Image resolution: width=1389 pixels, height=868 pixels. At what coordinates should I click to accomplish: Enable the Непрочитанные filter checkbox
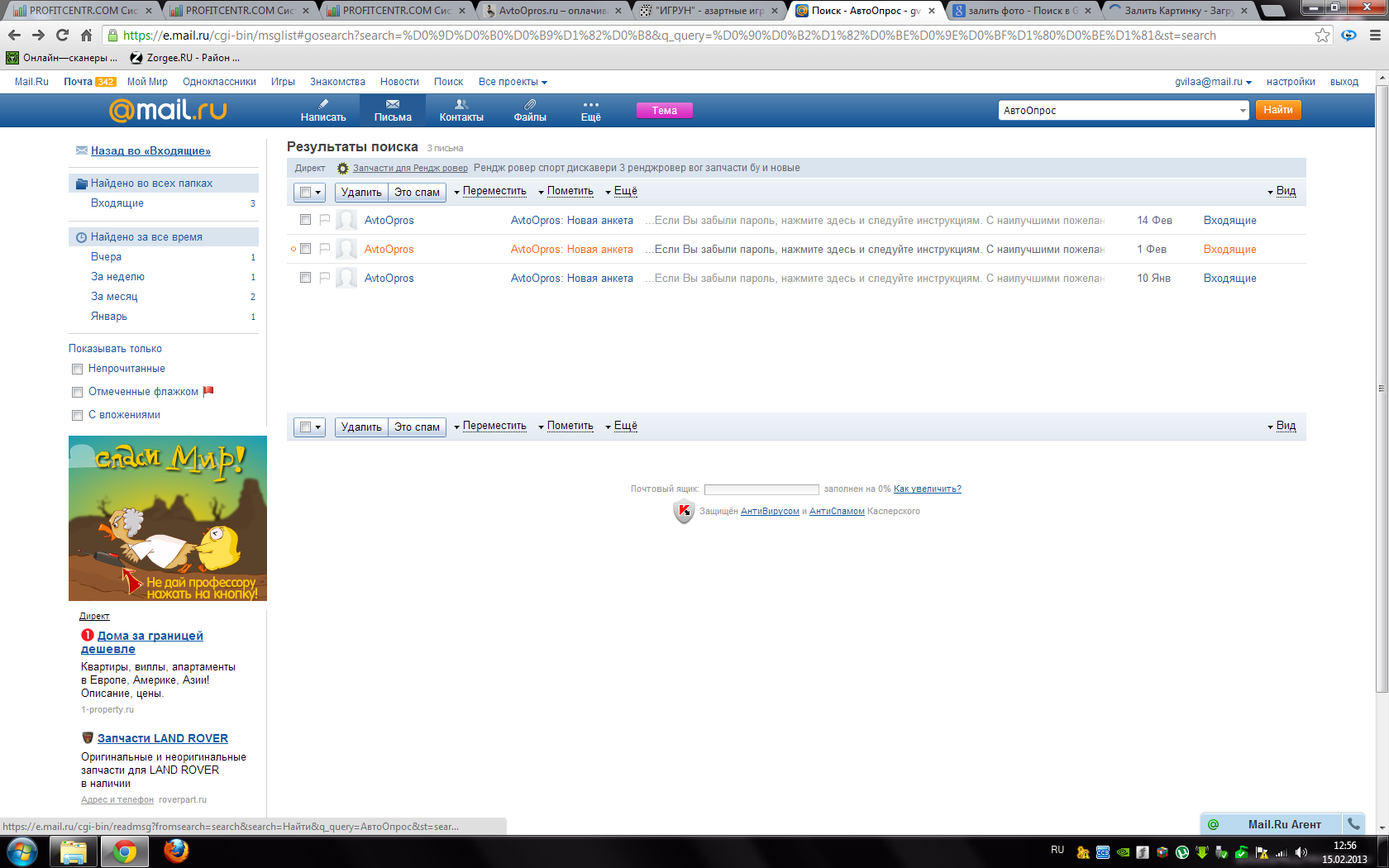pos(77,369)
